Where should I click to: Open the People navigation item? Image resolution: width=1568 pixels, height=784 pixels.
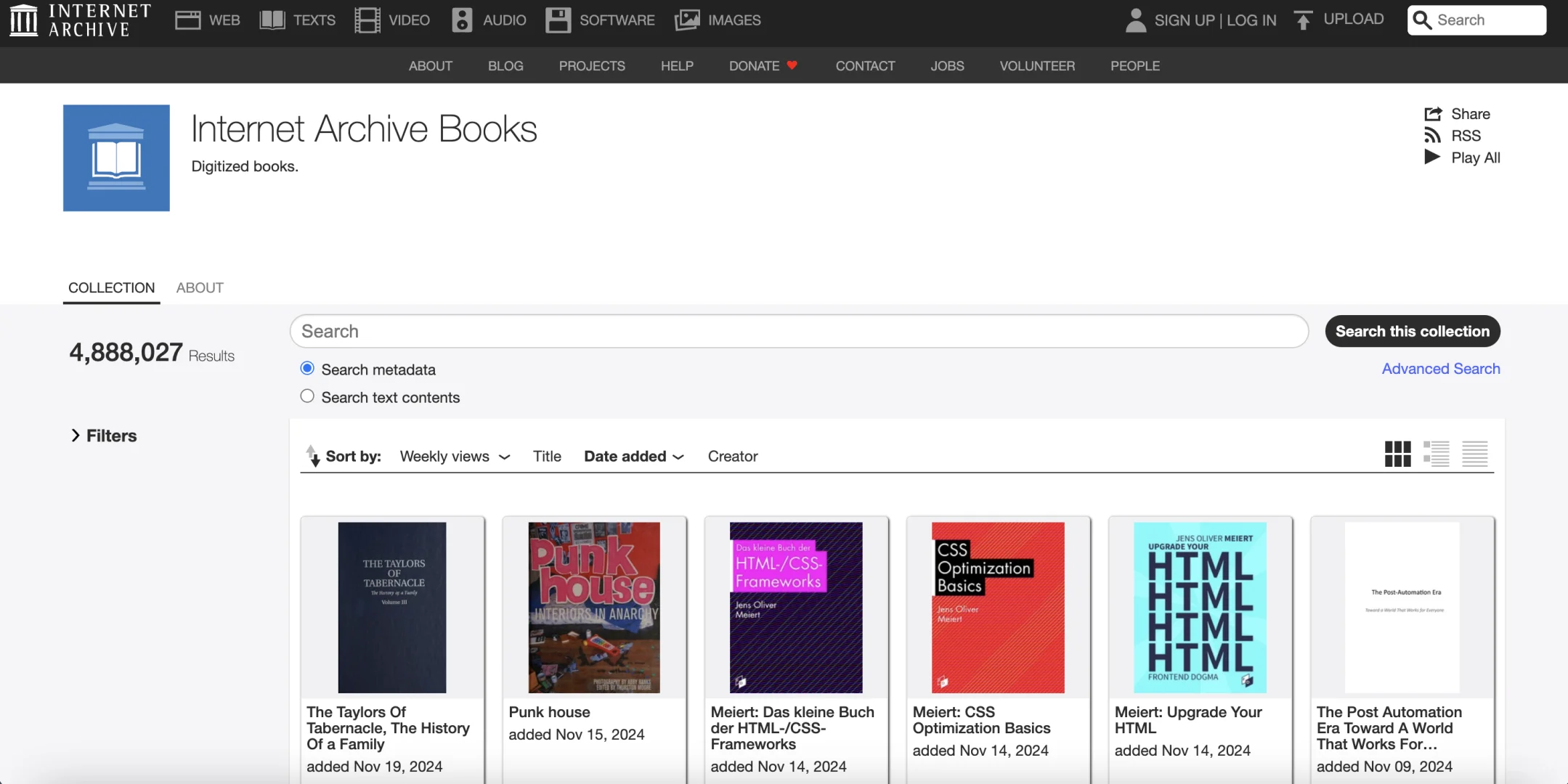(1135, 65)
